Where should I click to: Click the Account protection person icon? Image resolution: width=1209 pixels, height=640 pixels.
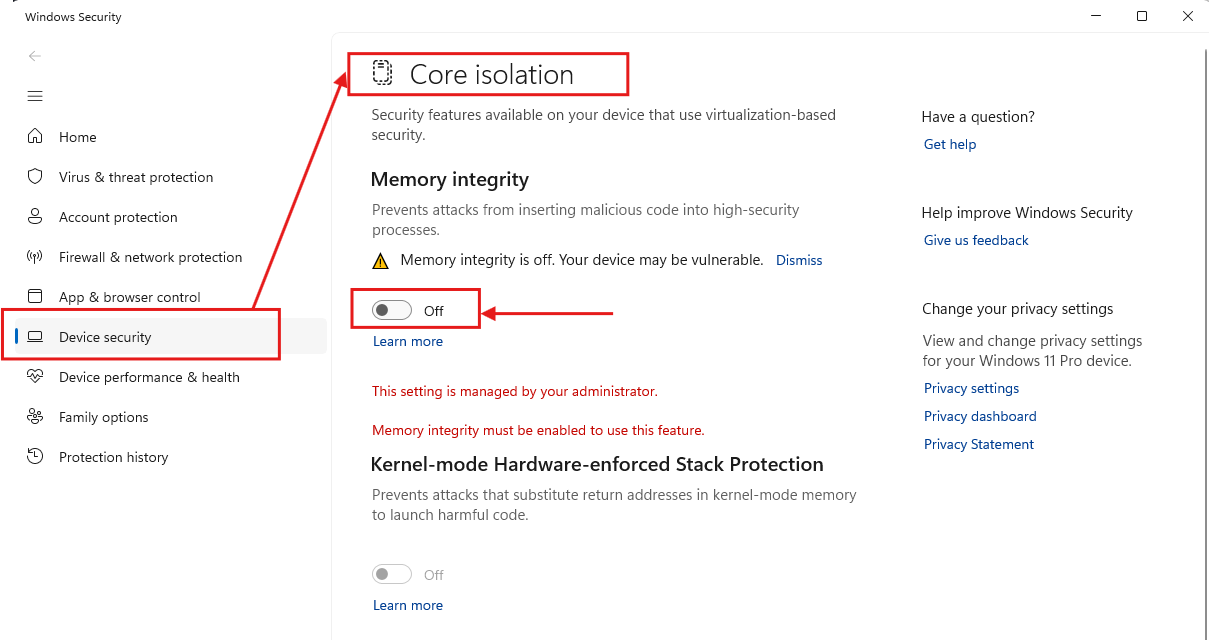click(35, 217)
